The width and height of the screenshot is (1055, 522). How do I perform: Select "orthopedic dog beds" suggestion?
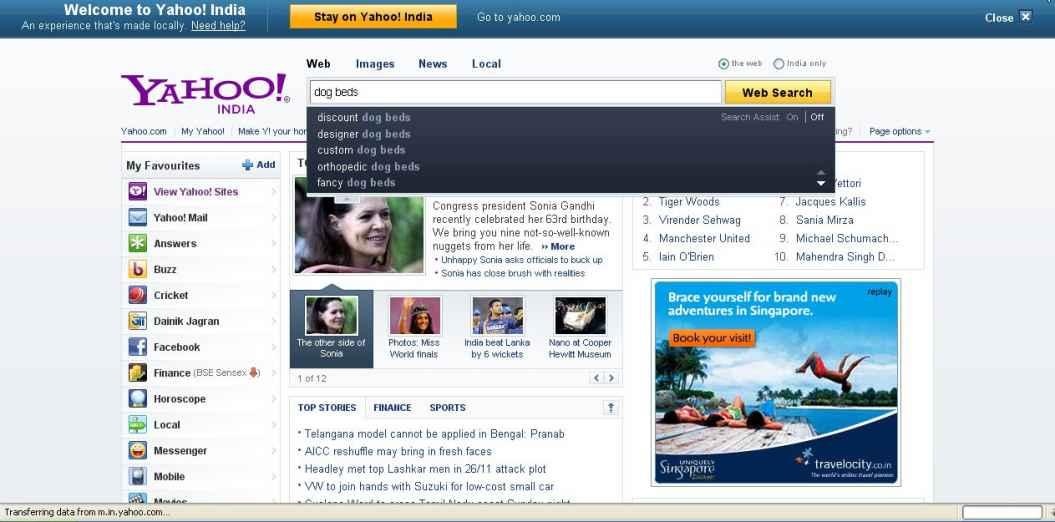[368, 166]
